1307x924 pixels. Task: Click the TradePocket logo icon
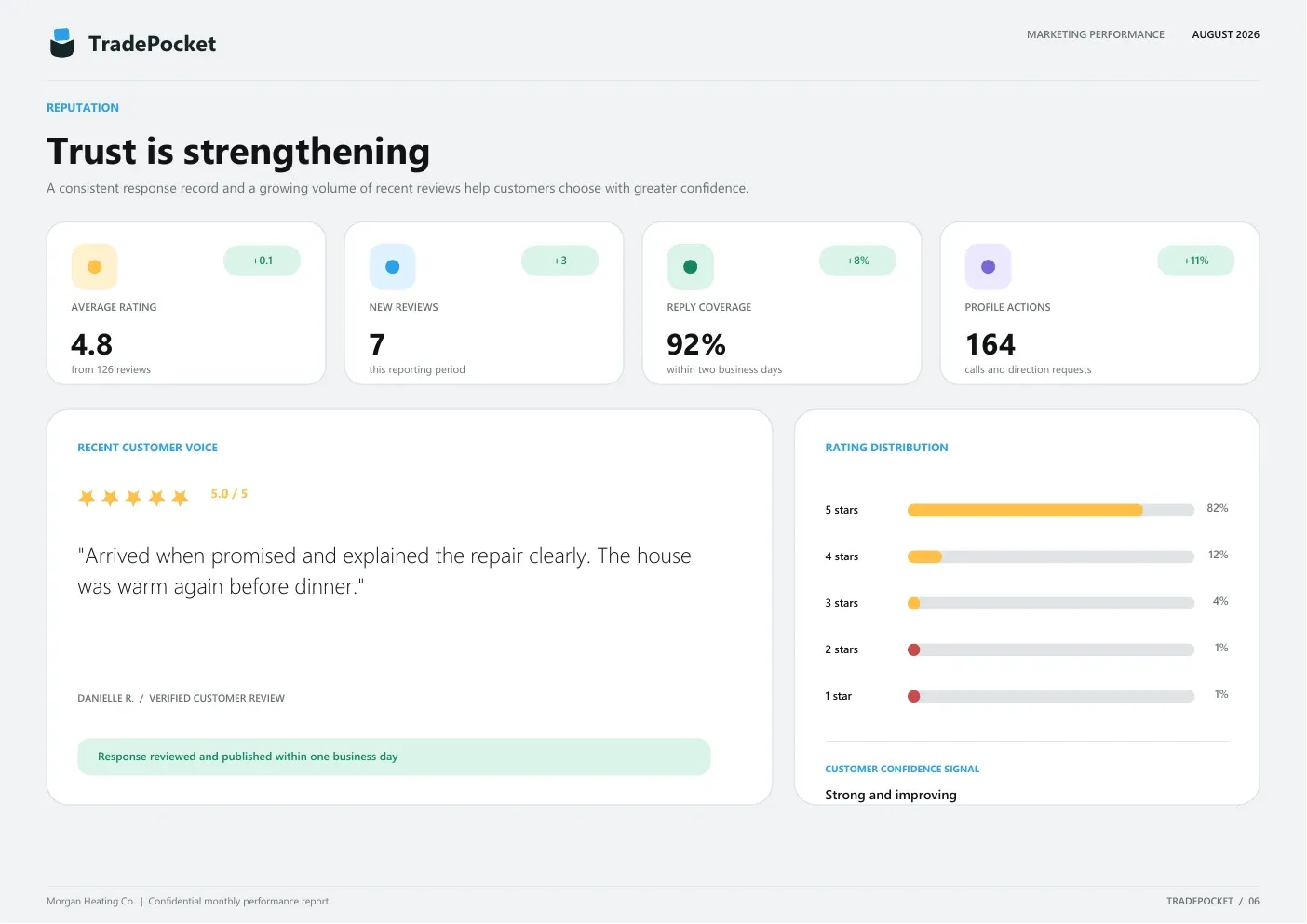[x=61, y=43]
